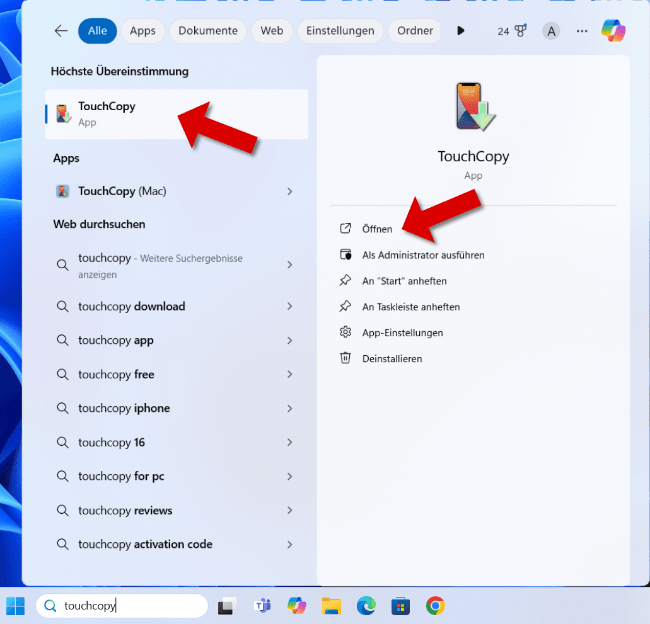Image resolution: width=650 pixels, height=624 pixels.
Task: Choose Deinstallieren to uninstall TouchCopy
Action: click(392, 359)
